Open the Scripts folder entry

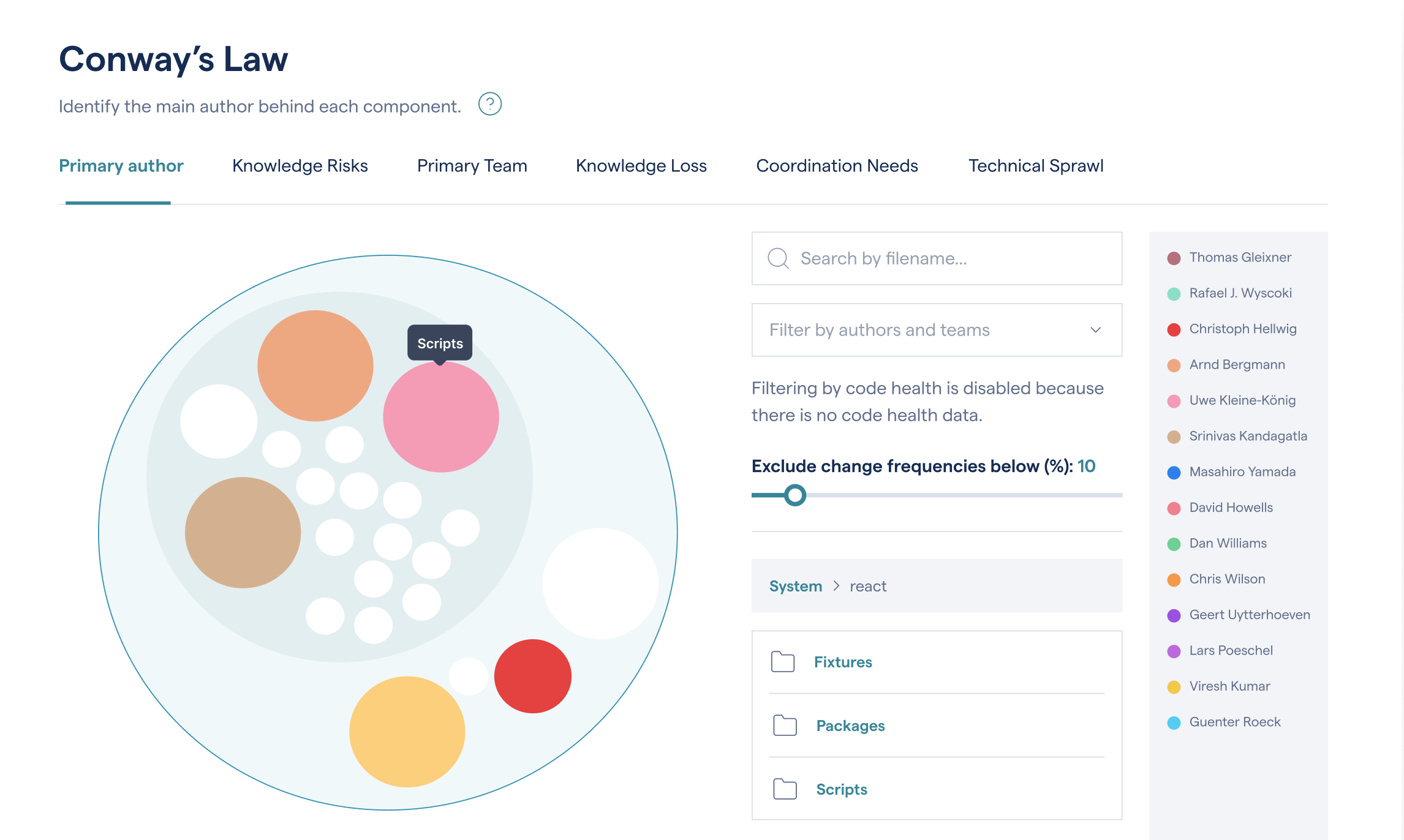(842, 789)
